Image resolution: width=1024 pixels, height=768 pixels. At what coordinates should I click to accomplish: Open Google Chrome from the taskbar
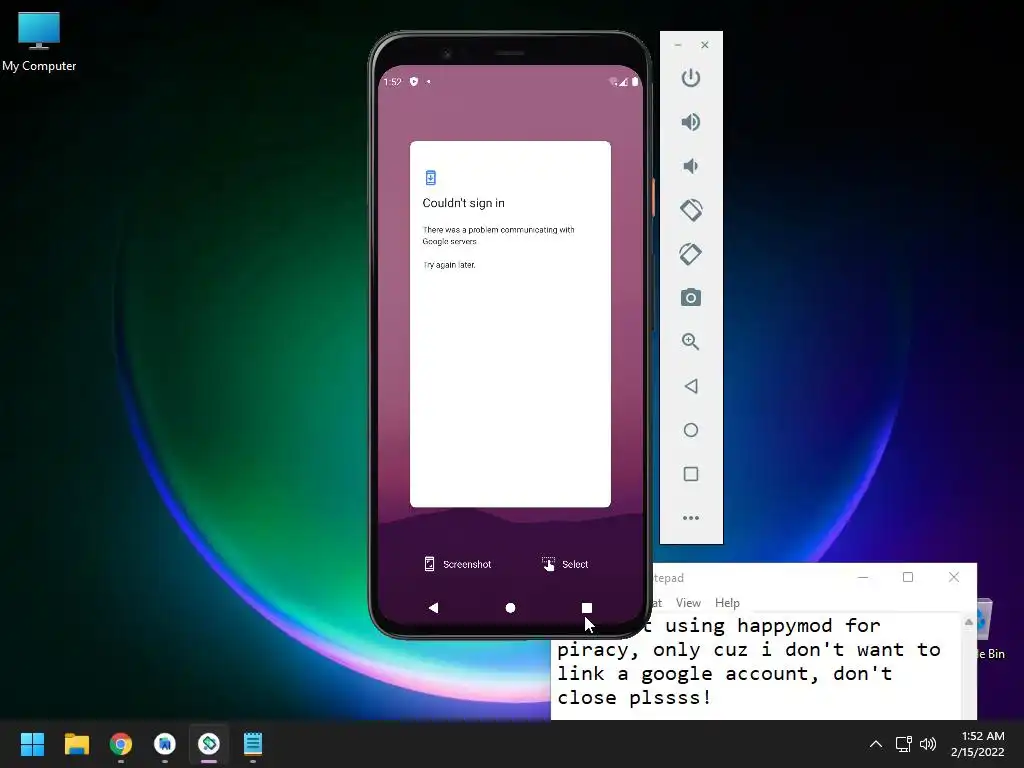coord(120,744)
